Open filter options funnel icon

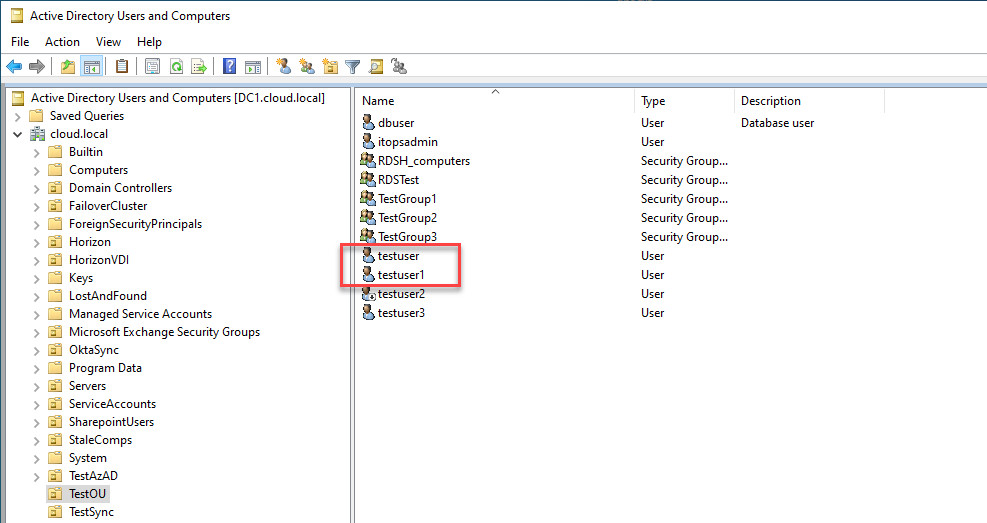coord(352,67)
